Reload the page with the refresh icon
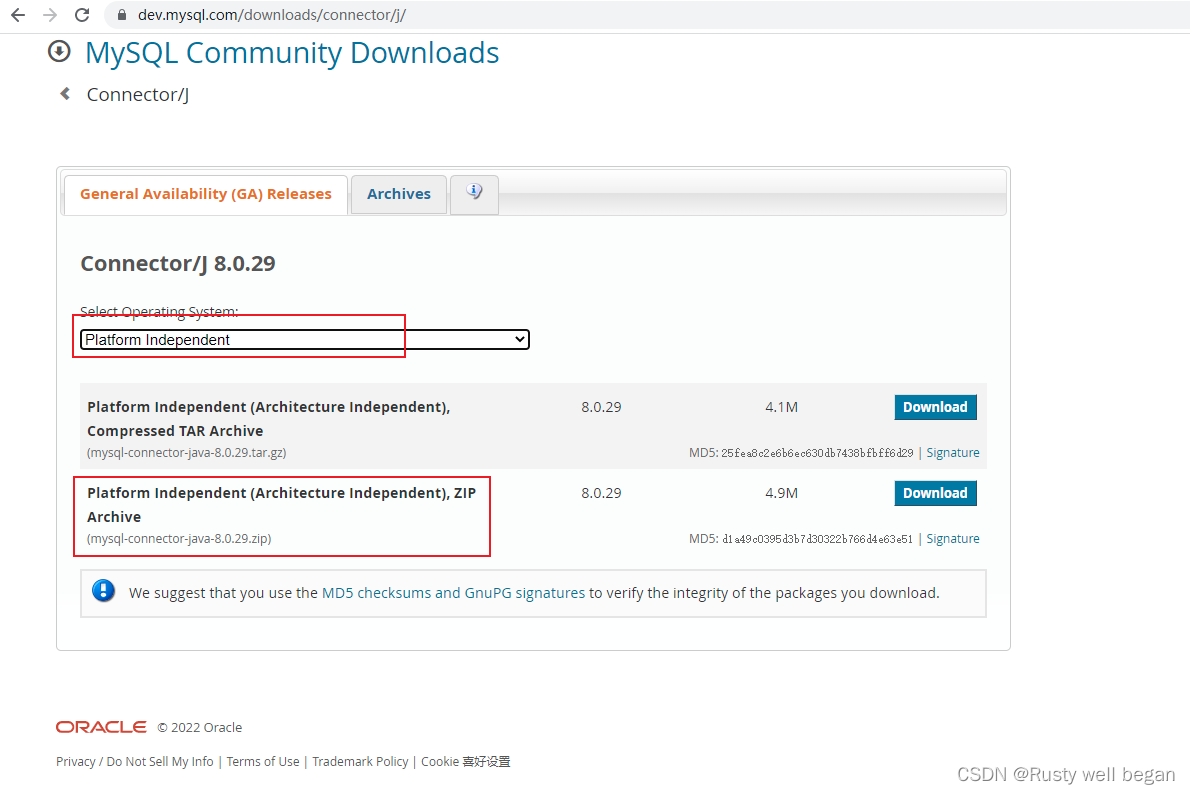 (x=82, y=14)
